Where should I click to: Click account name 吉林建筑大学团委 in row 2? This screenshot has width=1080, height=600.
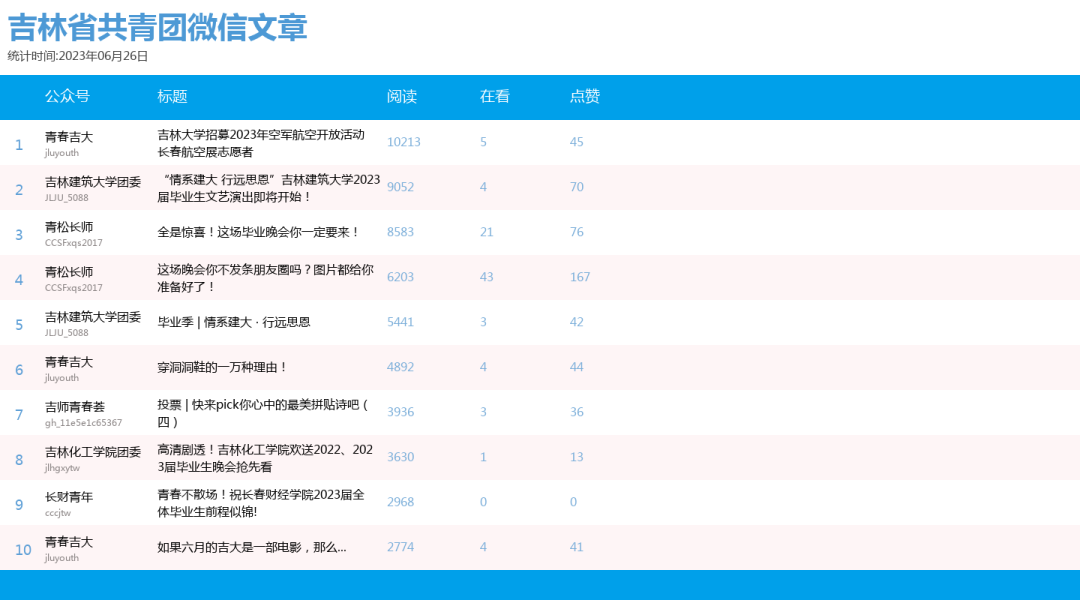[x=93, y=182]
